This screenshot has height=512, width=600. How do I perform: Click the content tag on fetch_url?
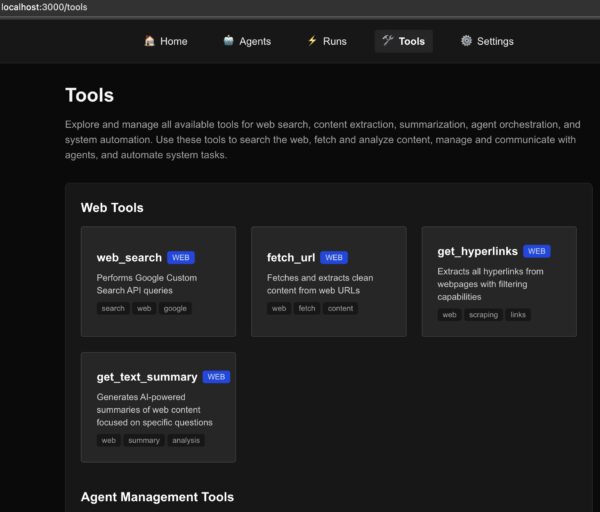[340, 308]
